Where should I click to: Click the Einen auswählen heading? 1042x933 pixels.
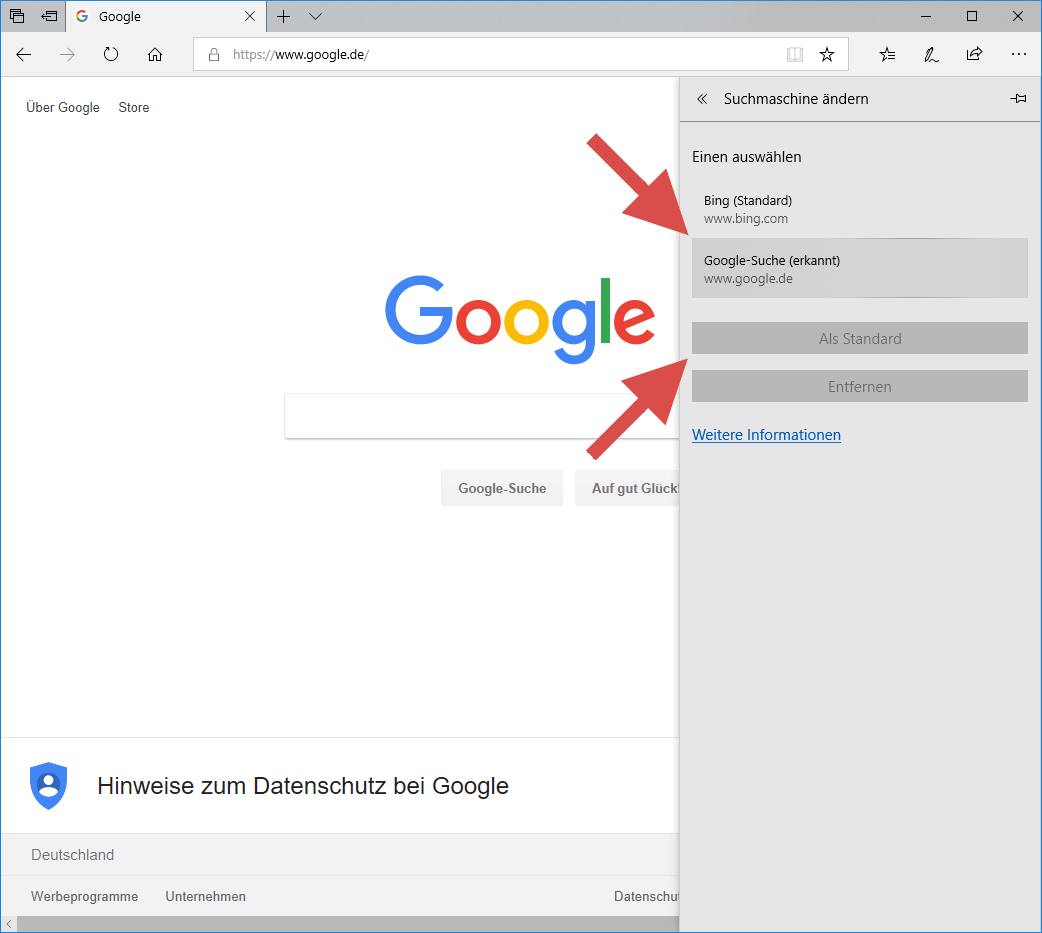click(746, 157)
